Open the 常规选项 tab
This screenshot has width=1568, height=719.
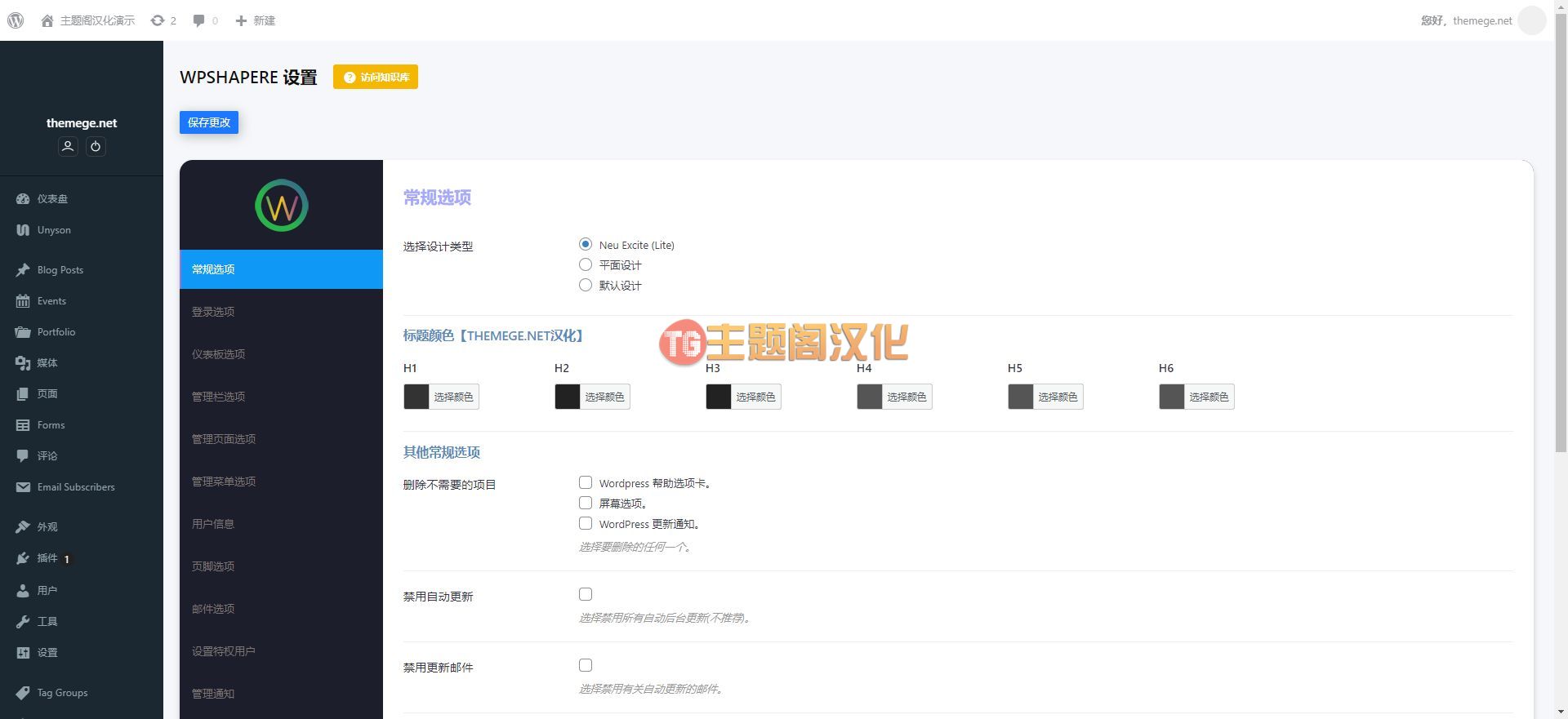[281, 269]
